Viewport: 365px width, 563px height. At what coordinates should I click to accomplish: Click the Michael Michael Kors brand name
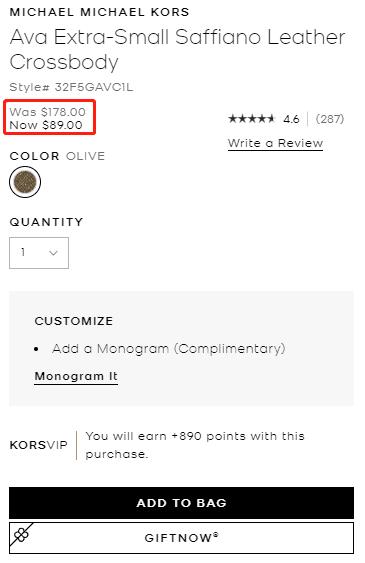tap(99, 12)
